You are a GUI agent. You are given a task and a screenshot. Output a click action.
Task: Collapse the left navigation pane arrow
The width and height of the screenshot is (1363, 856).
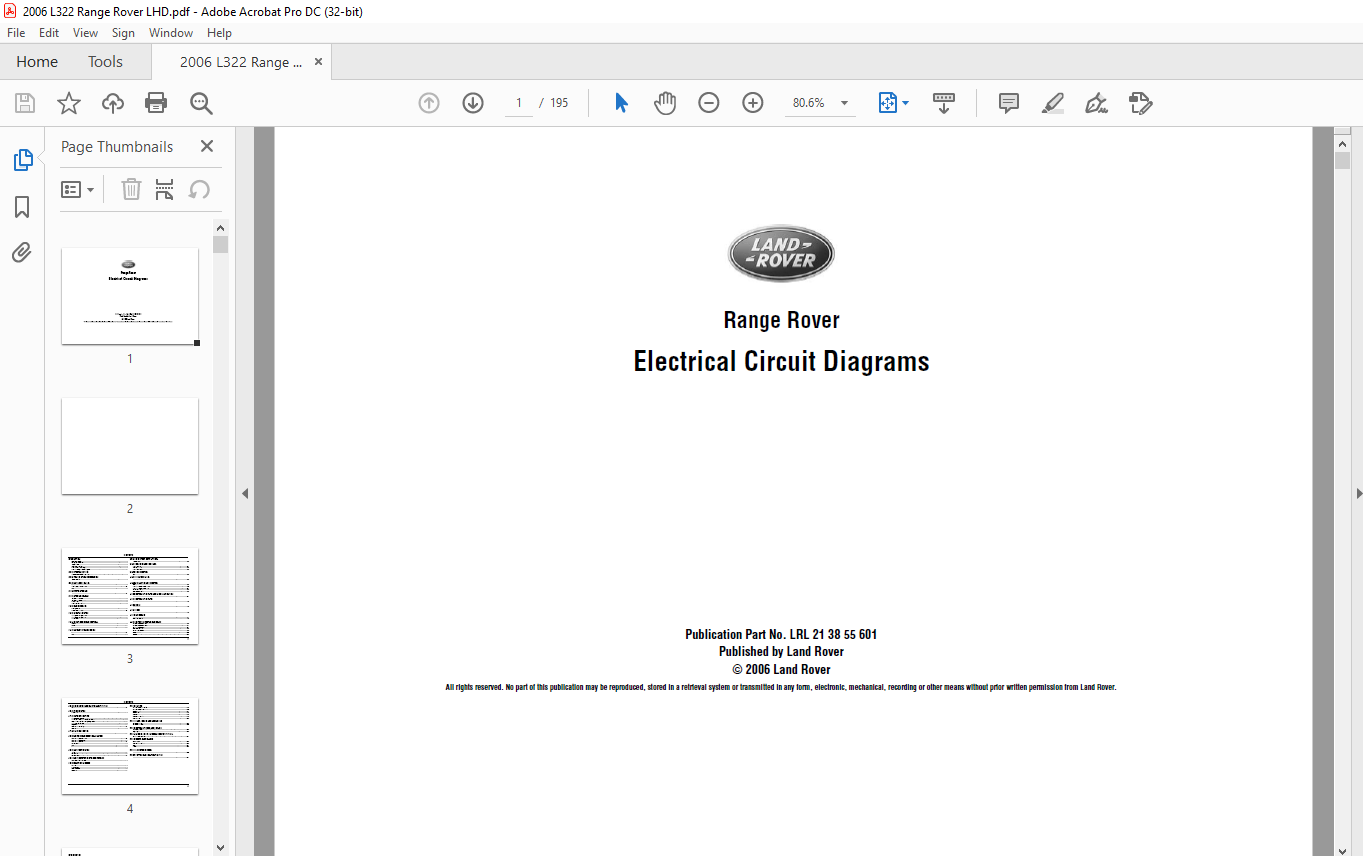click(x=245, y=493)
